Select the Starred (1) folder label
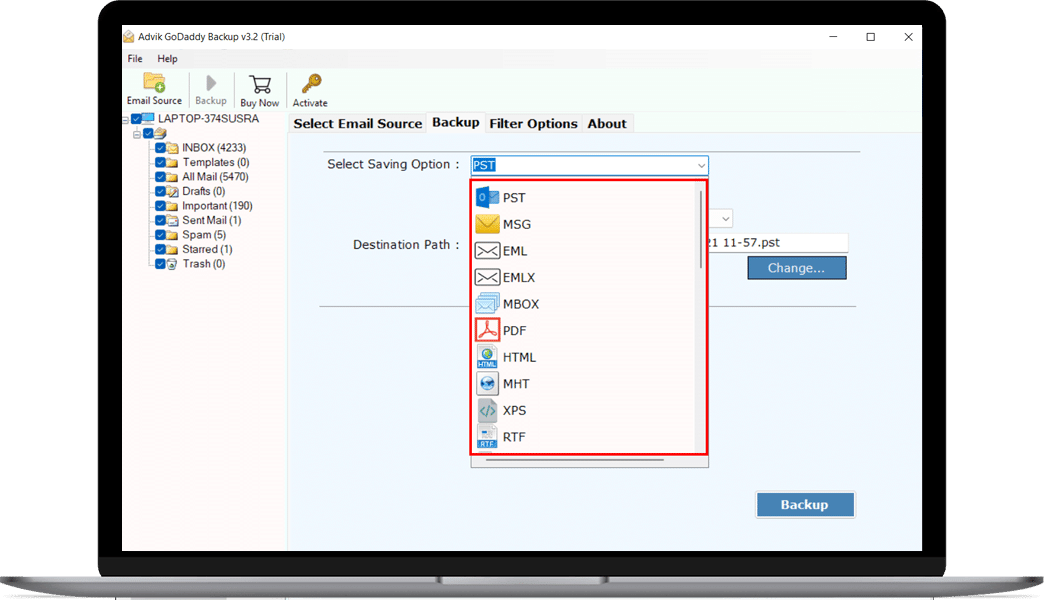1045x600 pixels. pyautogui.click(x=207, y=249)
